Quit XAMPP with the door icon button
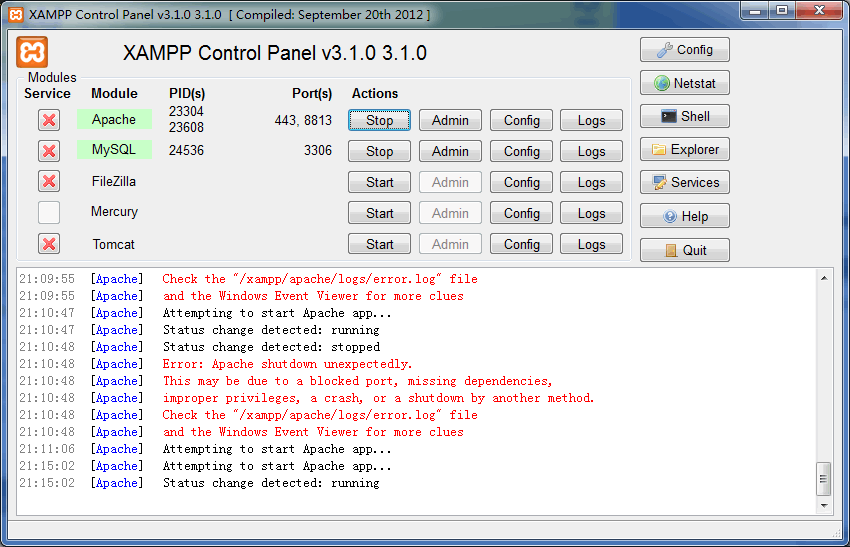 685,250
